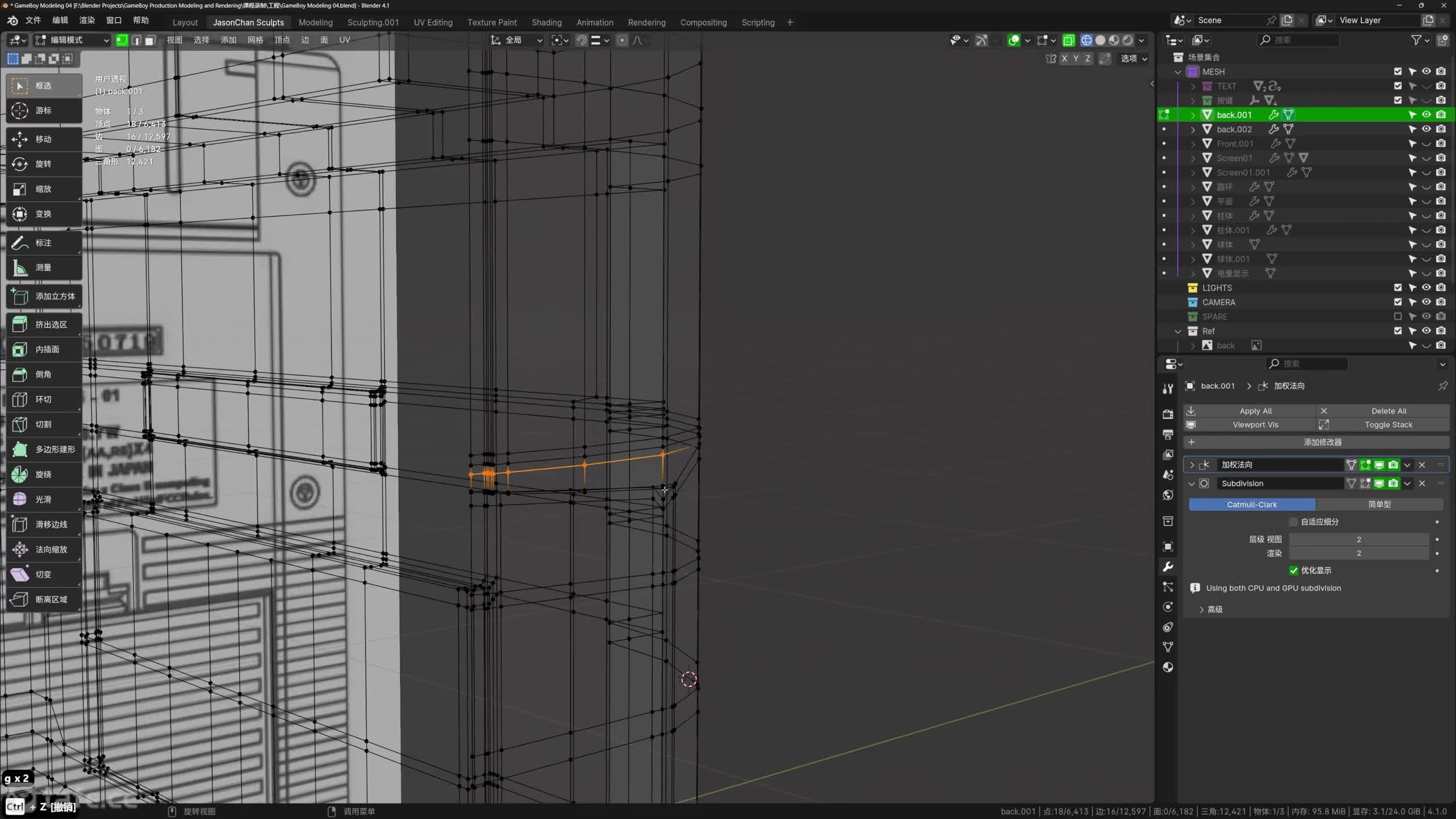The height and width of the screenshot is (819, 1456).
Task: Open the 编辑 (Edit) menu
Action: click(x=60, y=20)
